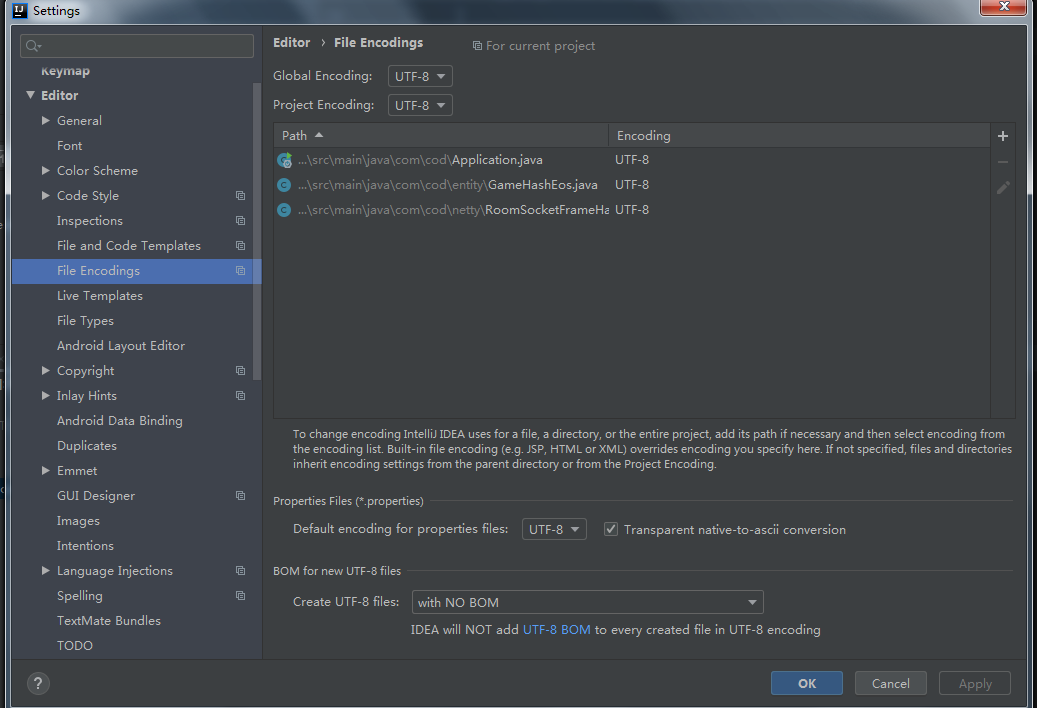
Task: Open the UTF-8 BOM link
Action: point(557,630)
